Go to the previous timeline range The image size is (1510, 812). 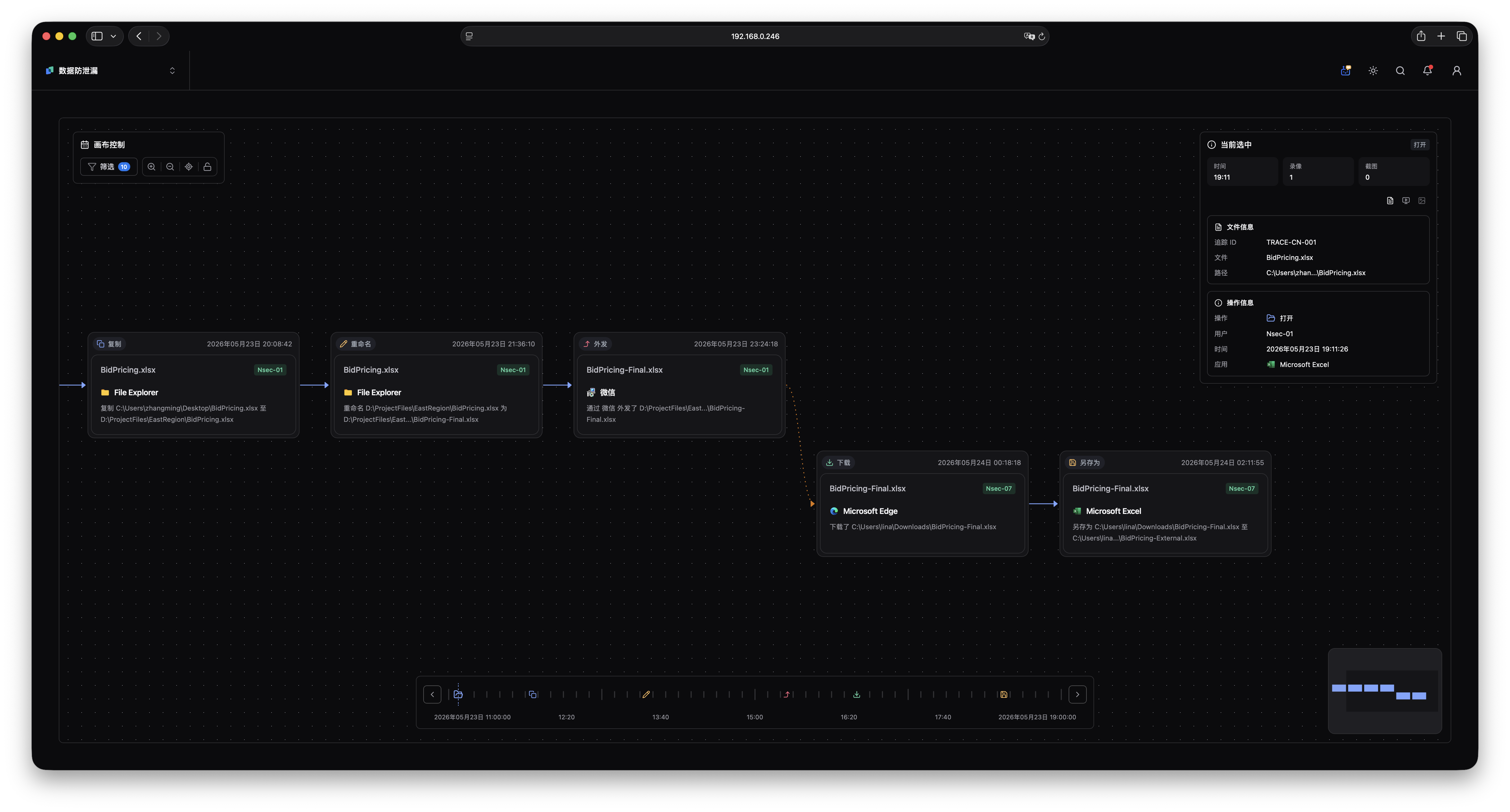(433, 694)
